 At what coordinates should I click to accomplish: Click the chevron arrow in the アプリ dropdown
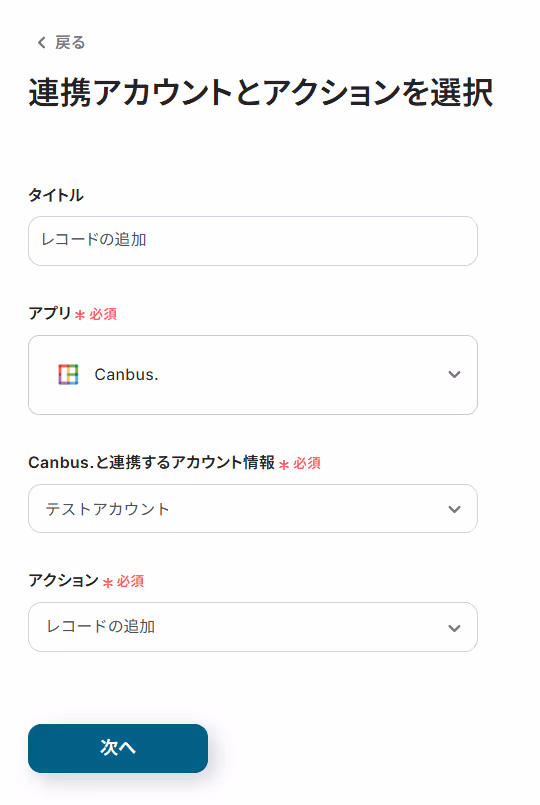[x=454, y=375]
